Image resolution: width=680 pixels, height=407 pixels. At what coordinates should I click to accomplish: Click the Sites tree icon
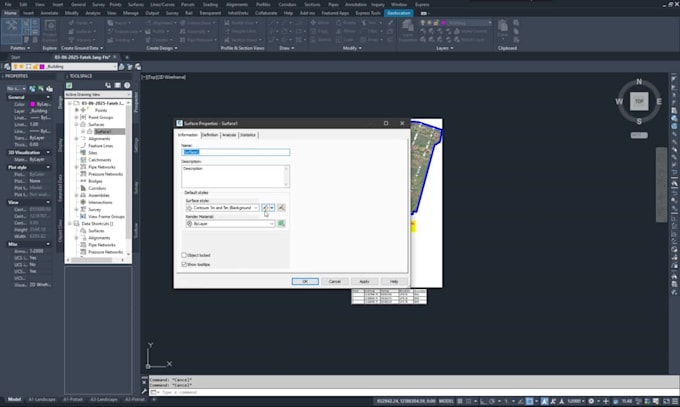point(83,153)
